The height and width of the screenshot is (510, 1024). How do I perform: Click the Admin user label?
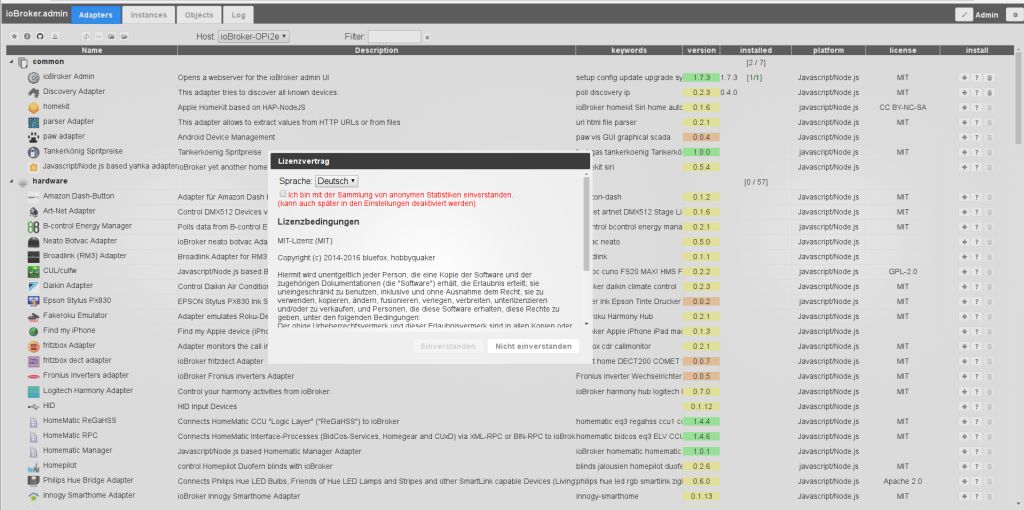point(986,15)
